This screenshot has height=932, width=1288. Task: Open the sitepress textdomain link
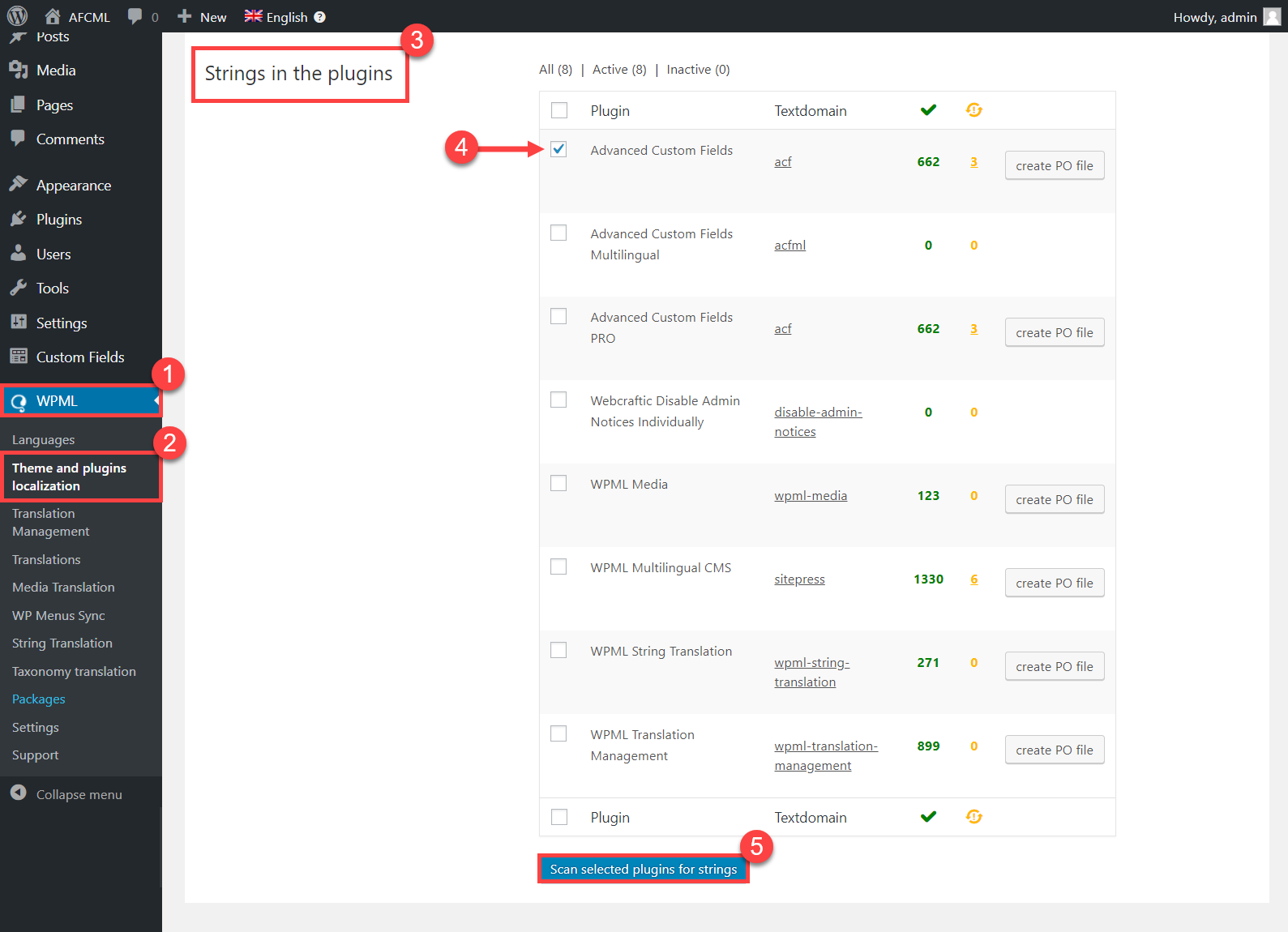(799, 579)
